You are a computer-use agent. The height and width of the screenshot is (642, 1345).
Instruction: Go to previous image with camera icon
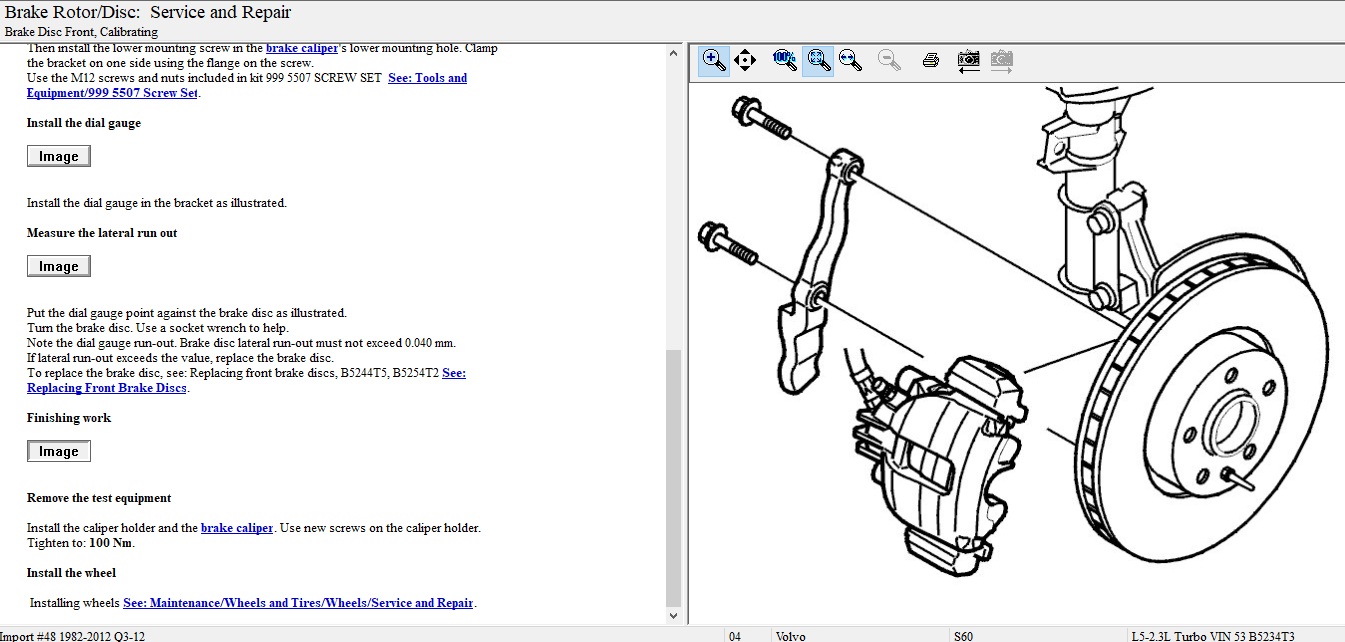coord(968,60)
